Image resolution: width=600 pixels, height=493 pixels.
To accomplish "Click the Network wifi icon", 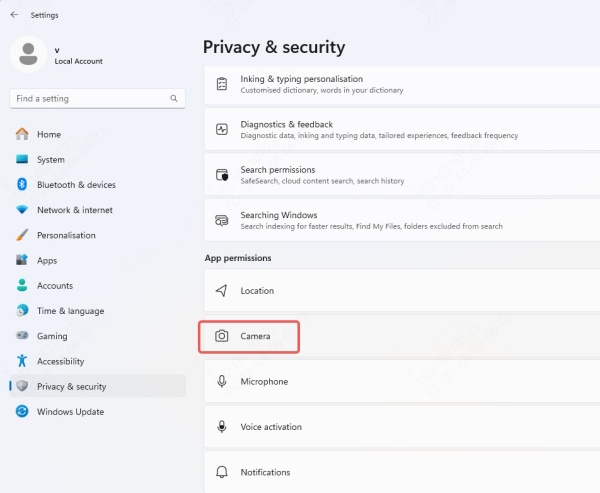I will [22, 210].
